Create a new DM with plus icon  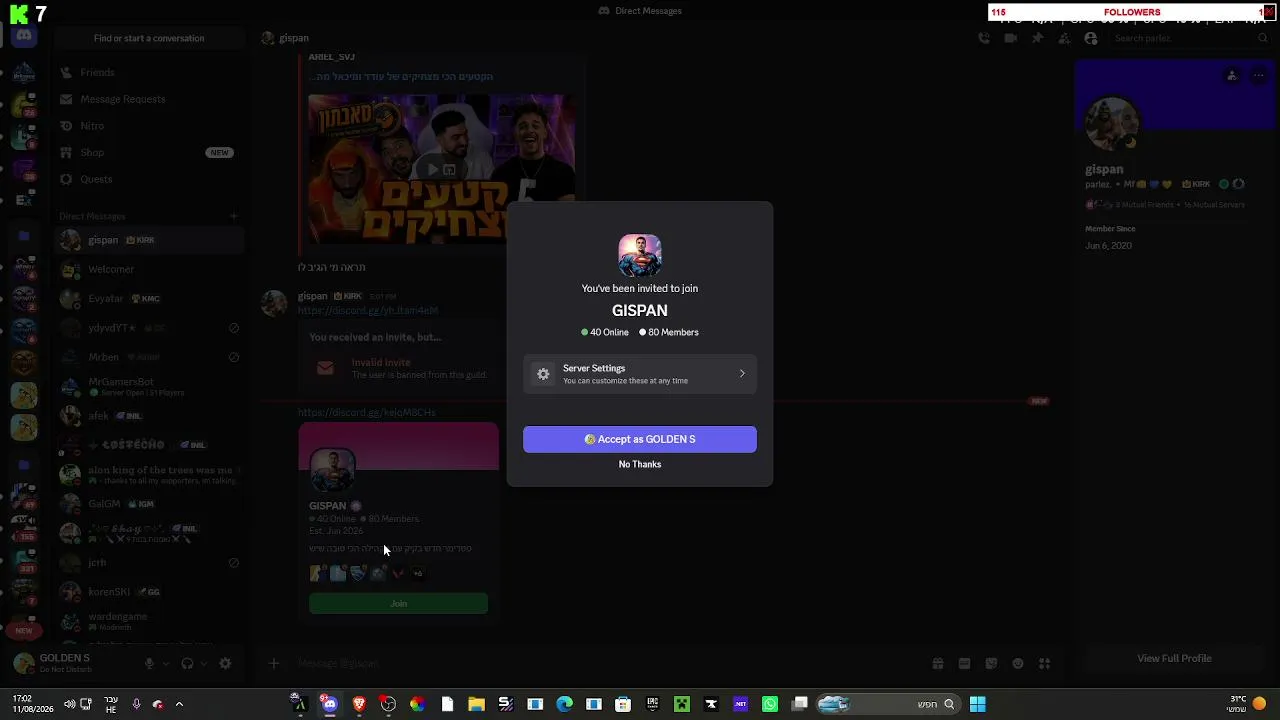(x=234, y=216)
